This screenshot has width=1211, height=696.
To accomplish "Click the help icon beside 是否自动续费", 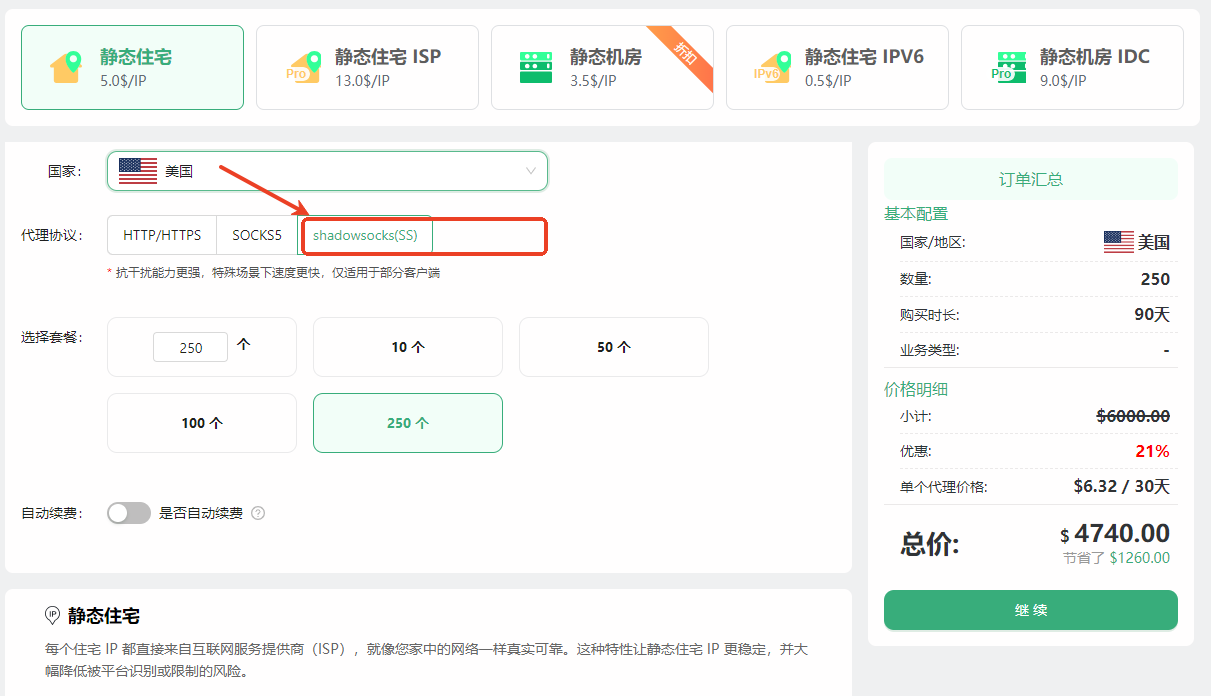I will 258,513.
